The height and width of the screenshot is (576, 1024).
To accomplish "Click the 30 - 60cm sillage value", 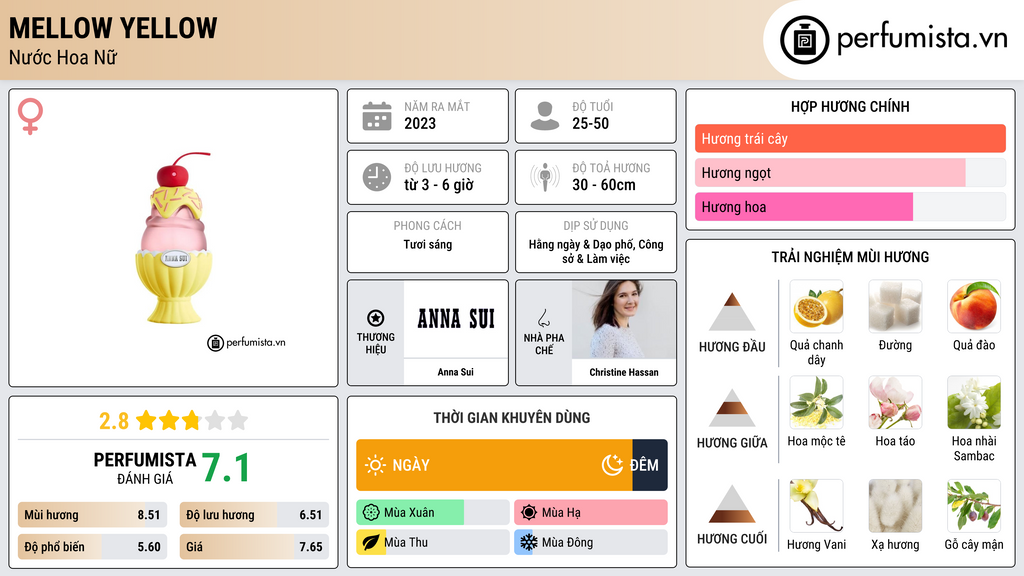I will tap(603, 185).
